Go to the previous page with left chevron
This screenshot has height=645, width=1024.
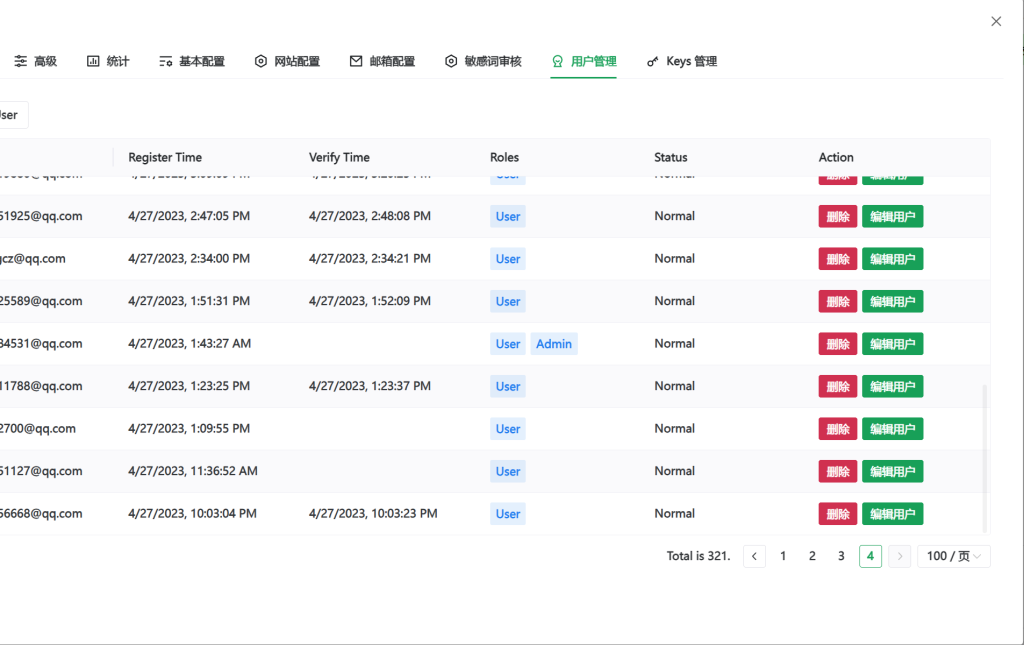pos(755,556)
